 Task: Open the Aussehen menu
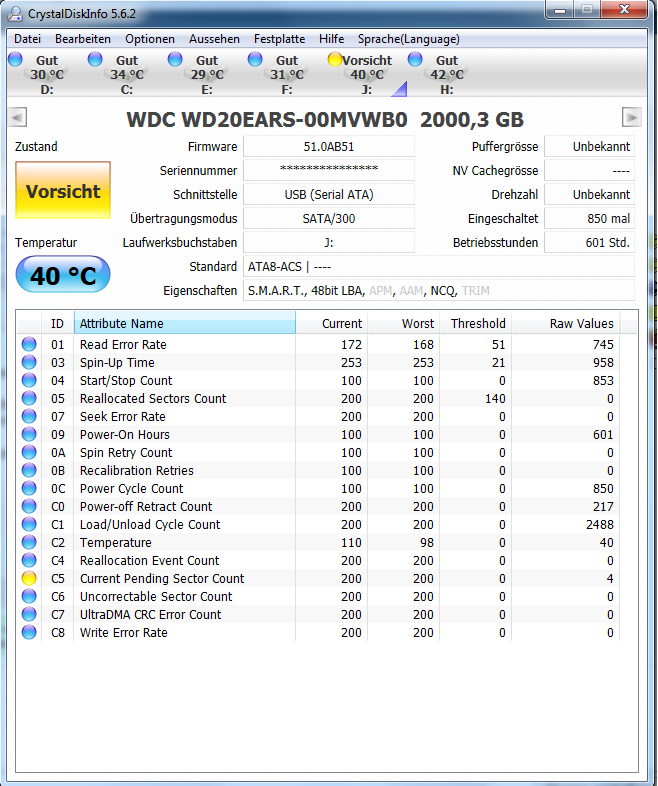click(214, 39)
